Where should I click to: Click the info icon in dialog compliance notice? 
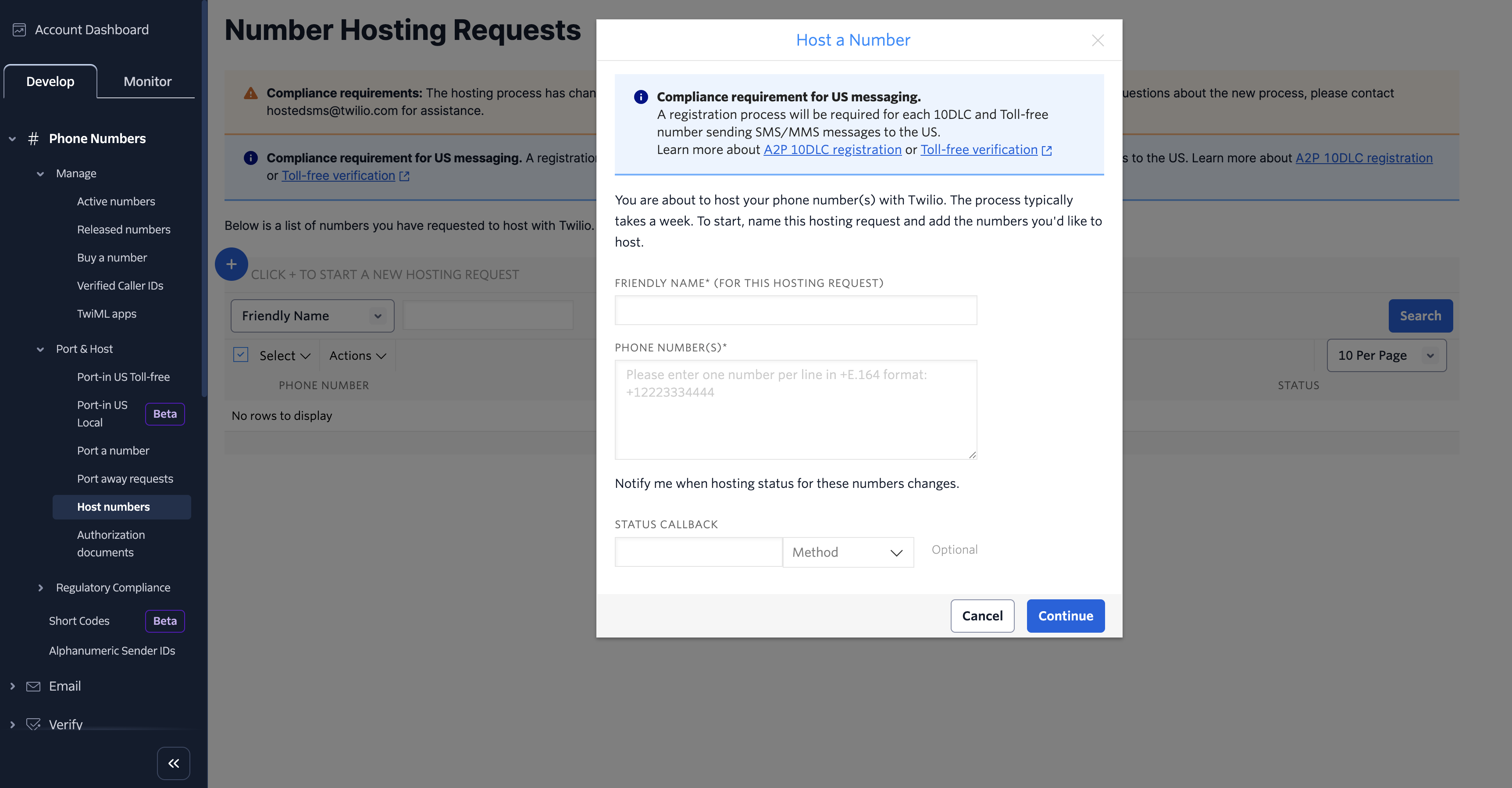click(640, 97)
